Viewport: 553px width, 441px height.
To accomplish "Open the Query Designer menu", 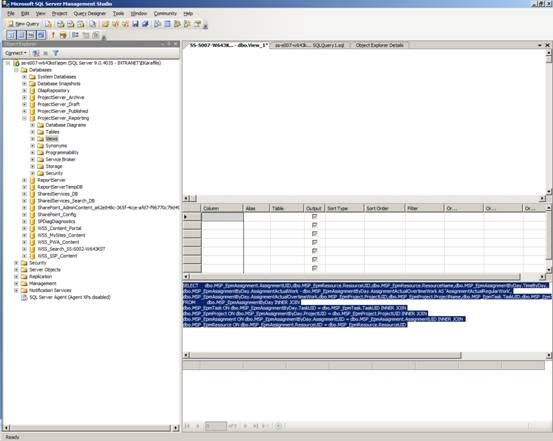I will click(90, 13).
